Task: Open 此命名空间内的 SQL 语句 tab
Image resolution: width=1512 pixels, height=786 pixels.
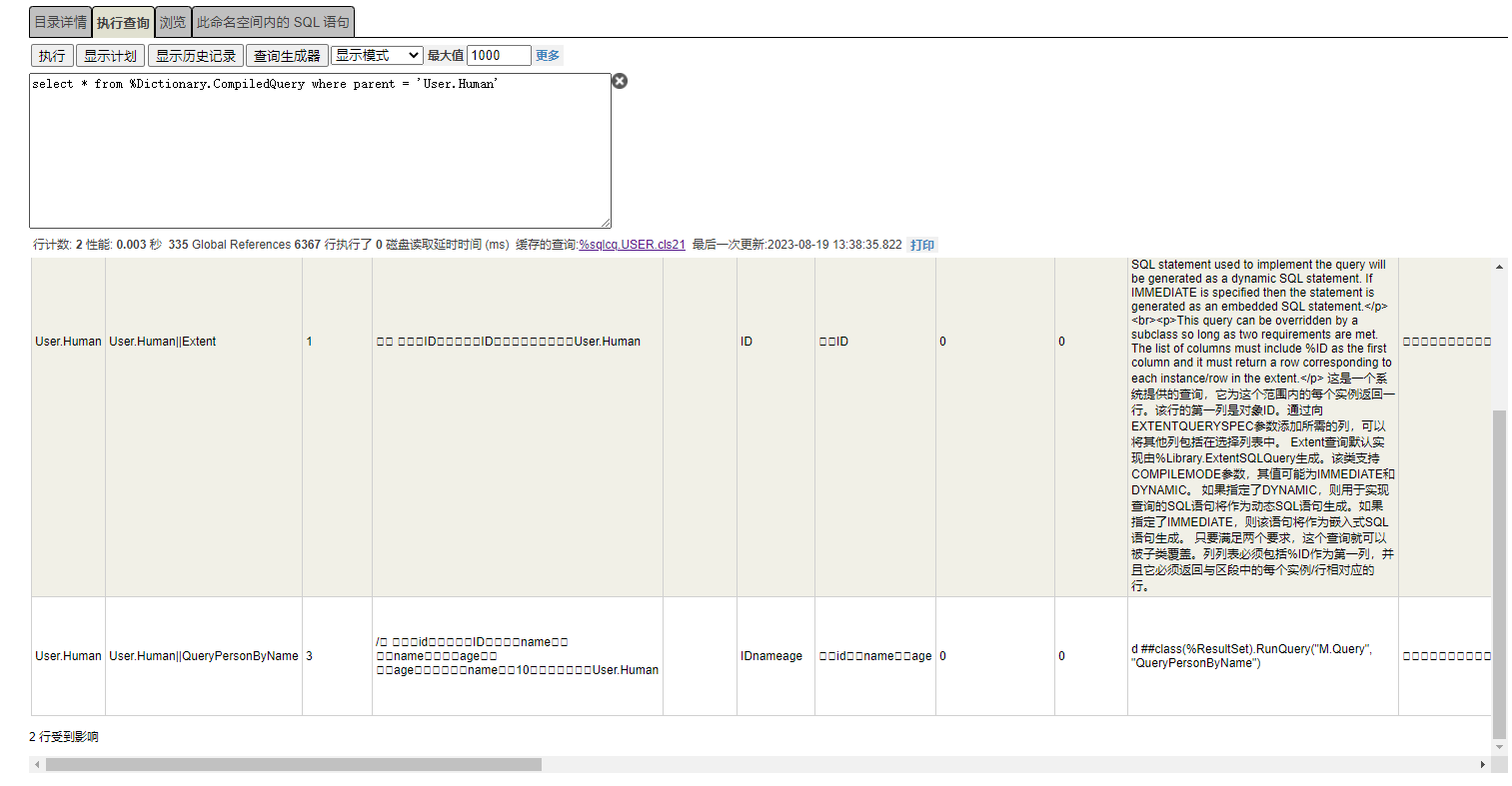Action: pyautogui.click(x=273, y=22)
